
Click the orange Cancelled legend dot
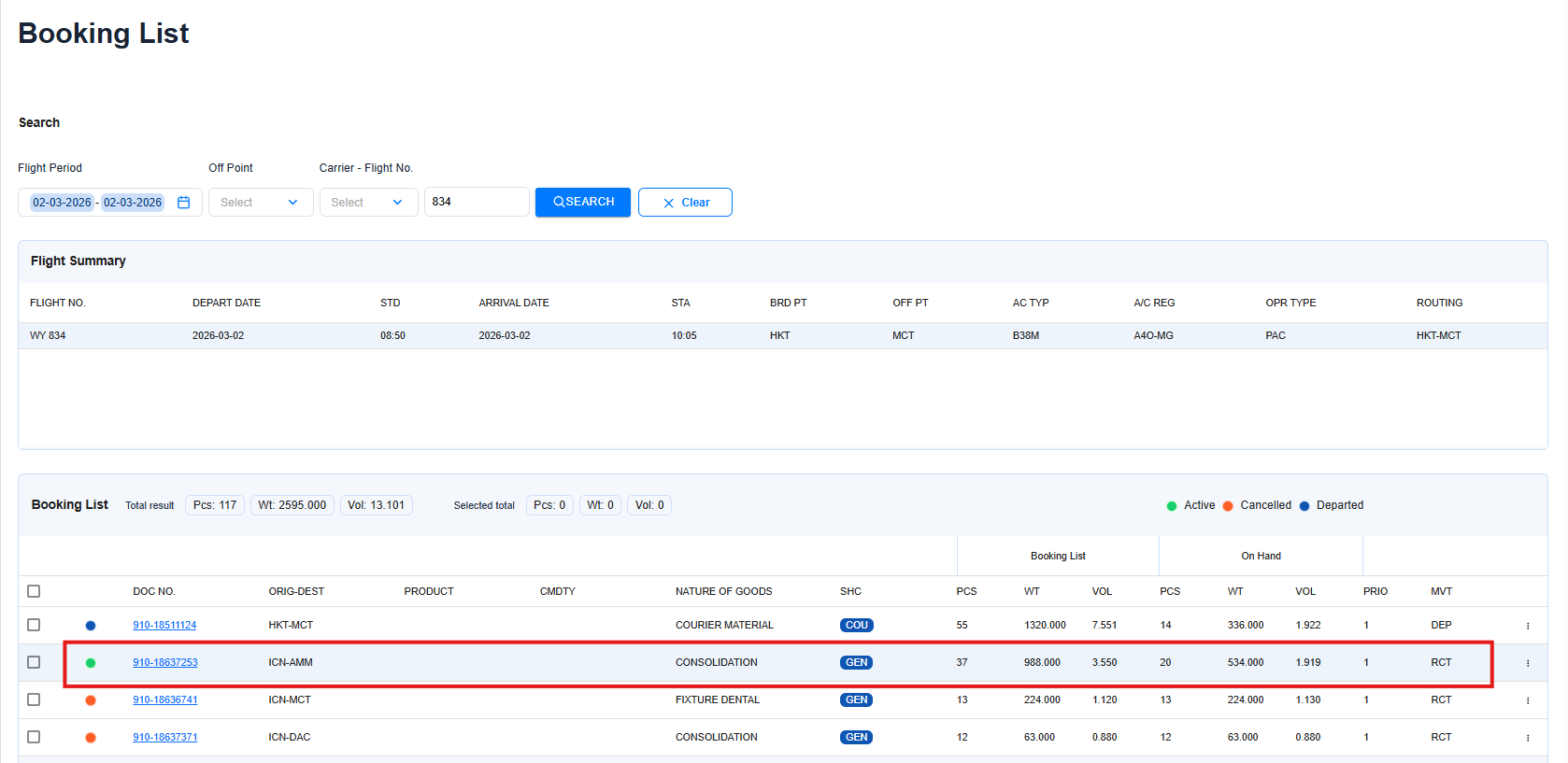[1228, 506]
